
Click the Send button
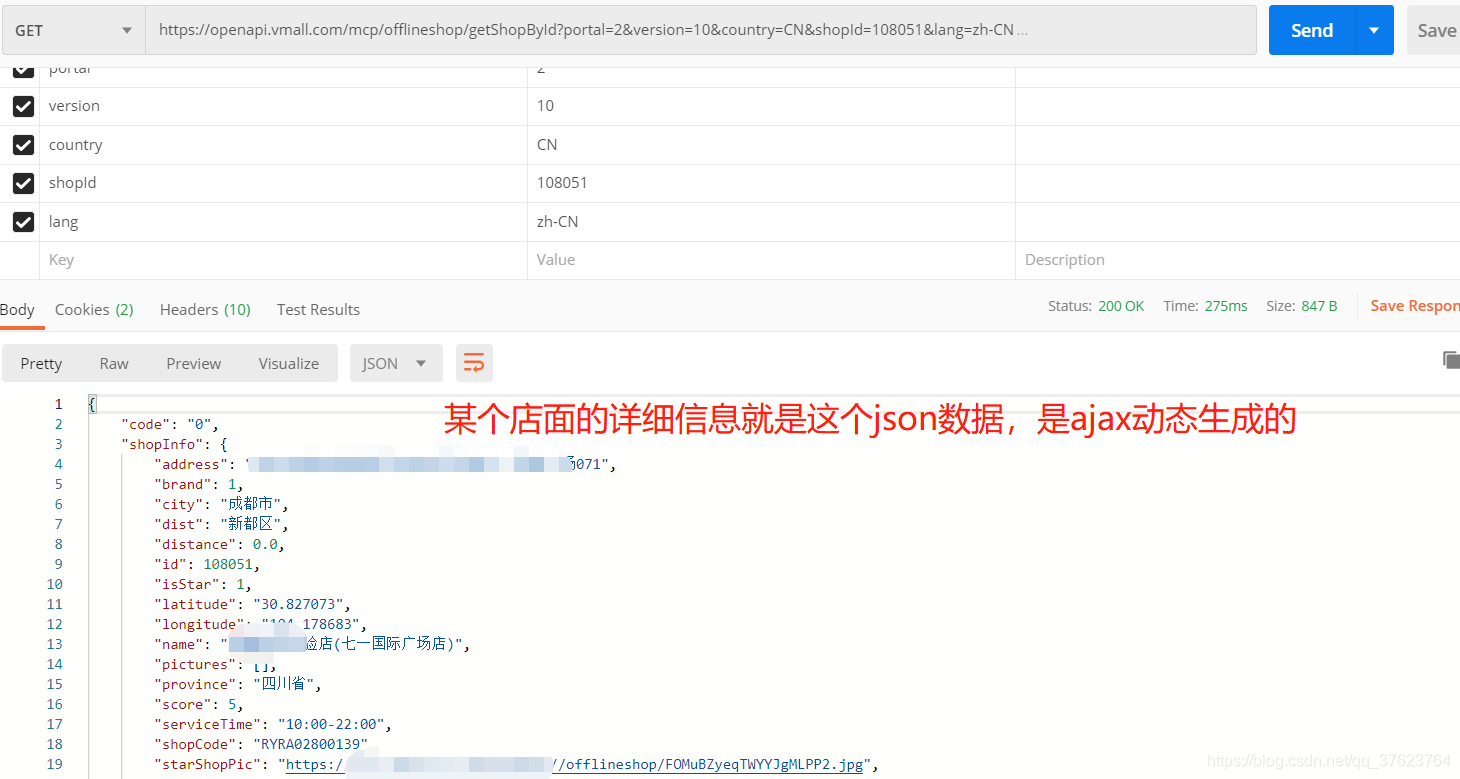click(x=1311, y=29)
